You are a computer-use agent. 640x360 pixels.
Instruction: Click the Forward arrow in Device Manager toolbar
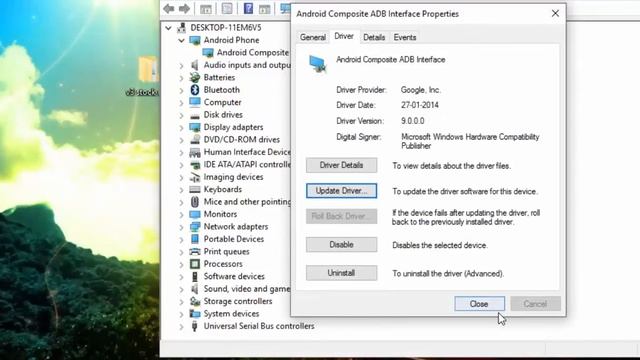(184, 9)
